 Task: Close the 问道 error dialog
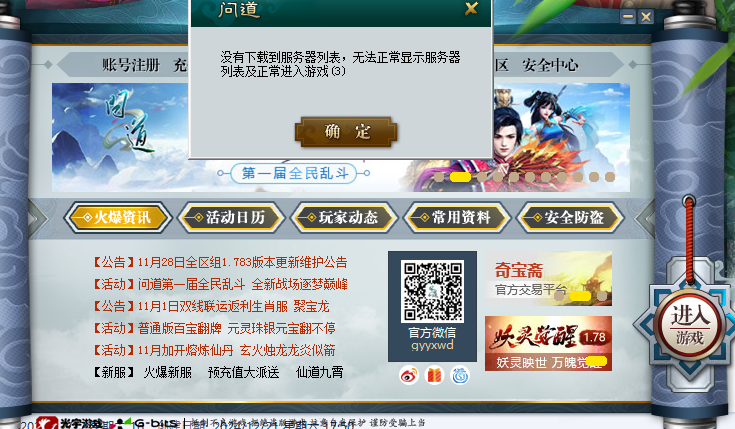[x=471, y=8]
